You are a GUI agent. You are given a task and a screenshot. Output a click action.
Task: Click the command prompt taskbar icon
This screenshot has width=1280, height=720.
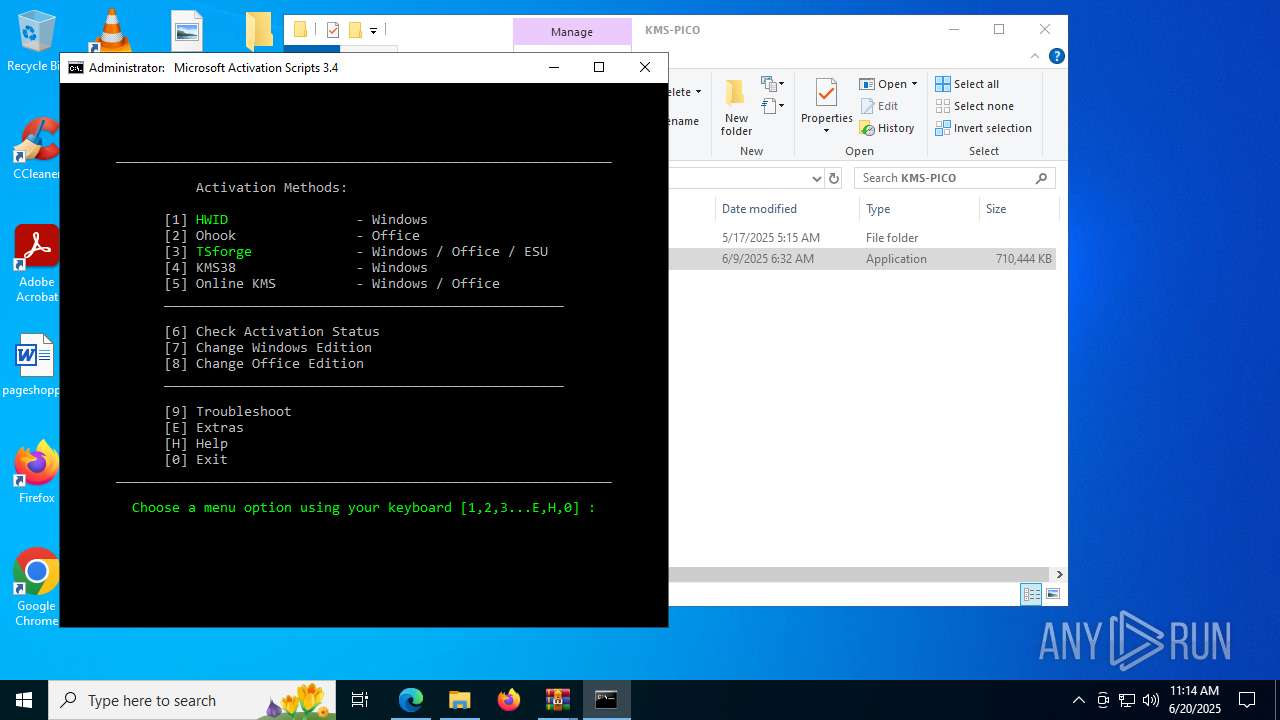tap(607, 700)
